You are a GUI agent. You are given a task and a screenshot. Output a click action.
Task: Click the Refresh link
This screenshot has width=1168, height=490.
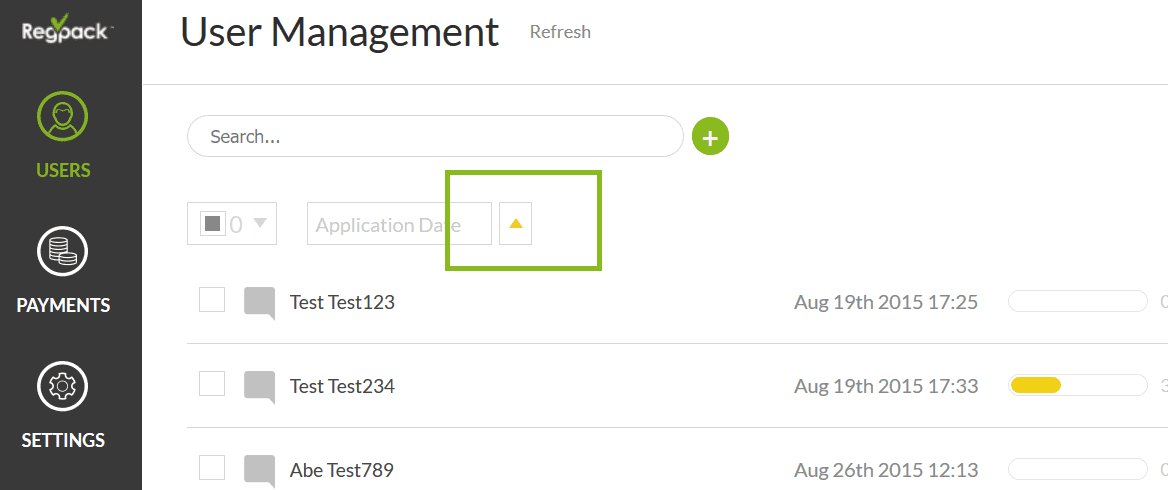click(560, 32)
